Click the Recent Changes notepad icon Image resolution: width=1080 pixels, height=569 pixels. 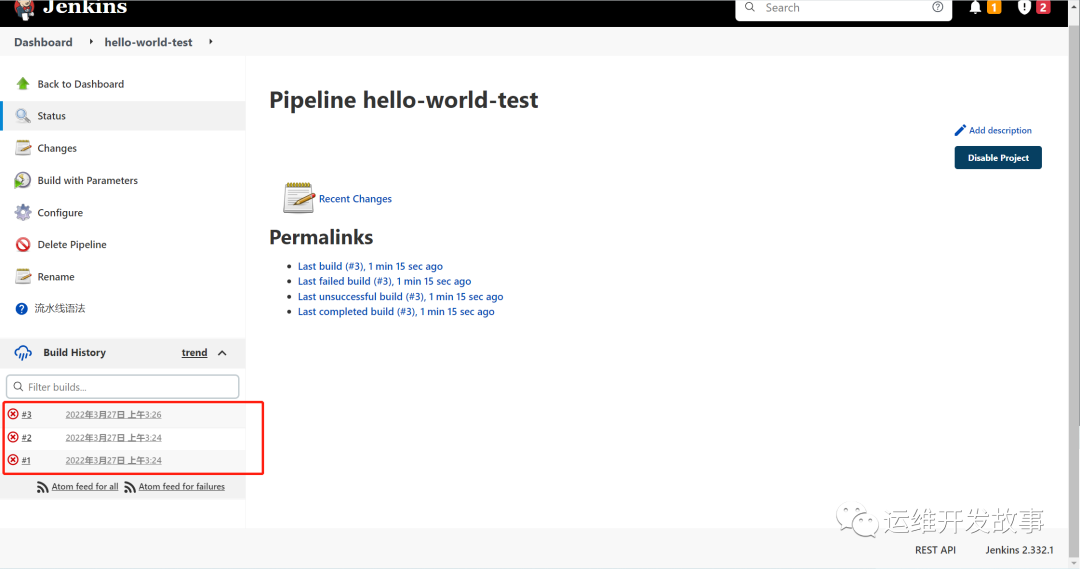point(299,198)
